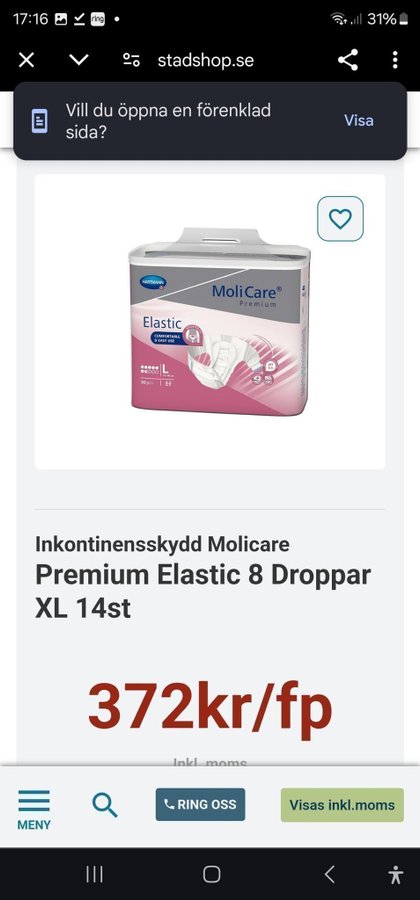Add product to favorites with heart
The height and width of the screenshot is (900, 420).
340,219
